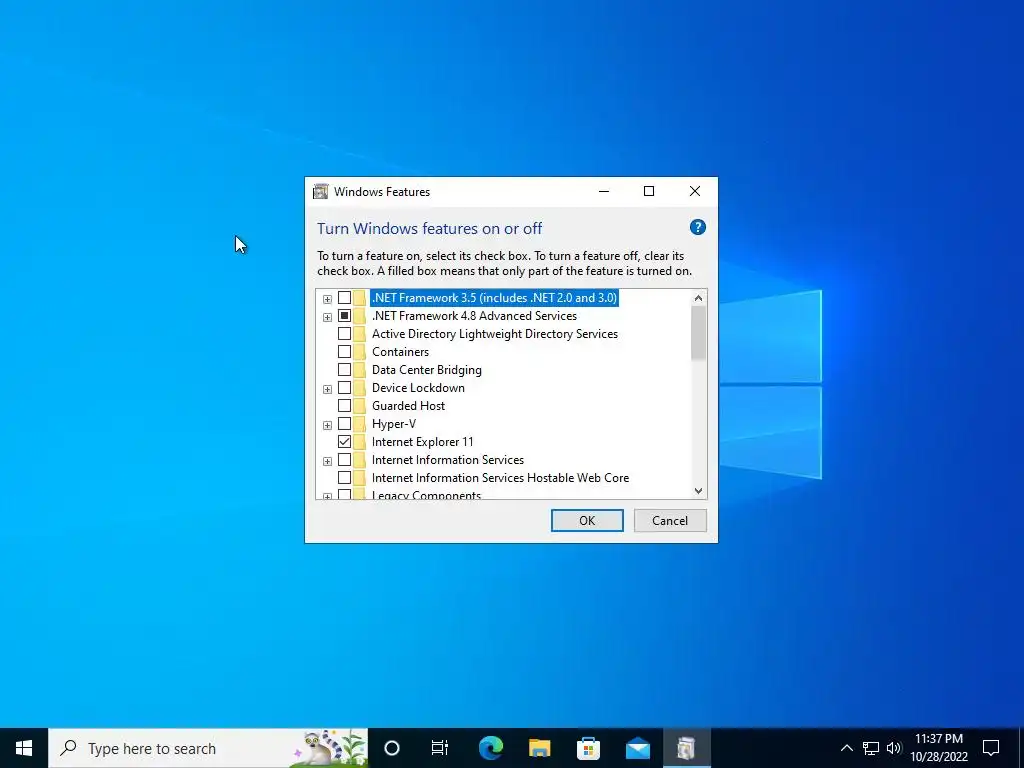1024x768 pixels.
Task: Click the feature list scrollbar thumb
Action: point(698,332)
